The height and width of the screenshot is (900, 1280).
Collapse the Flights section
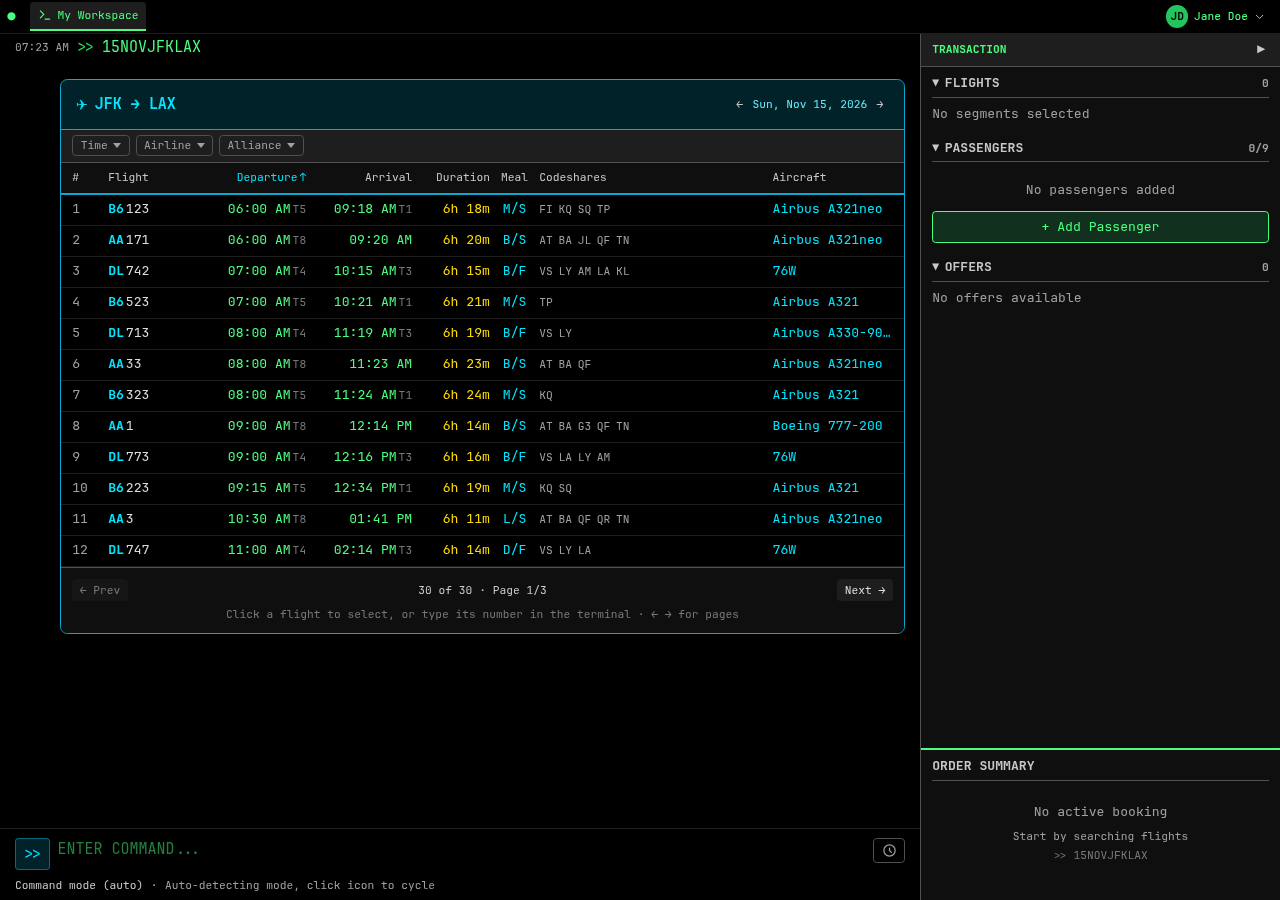click(x=936, y=83)
